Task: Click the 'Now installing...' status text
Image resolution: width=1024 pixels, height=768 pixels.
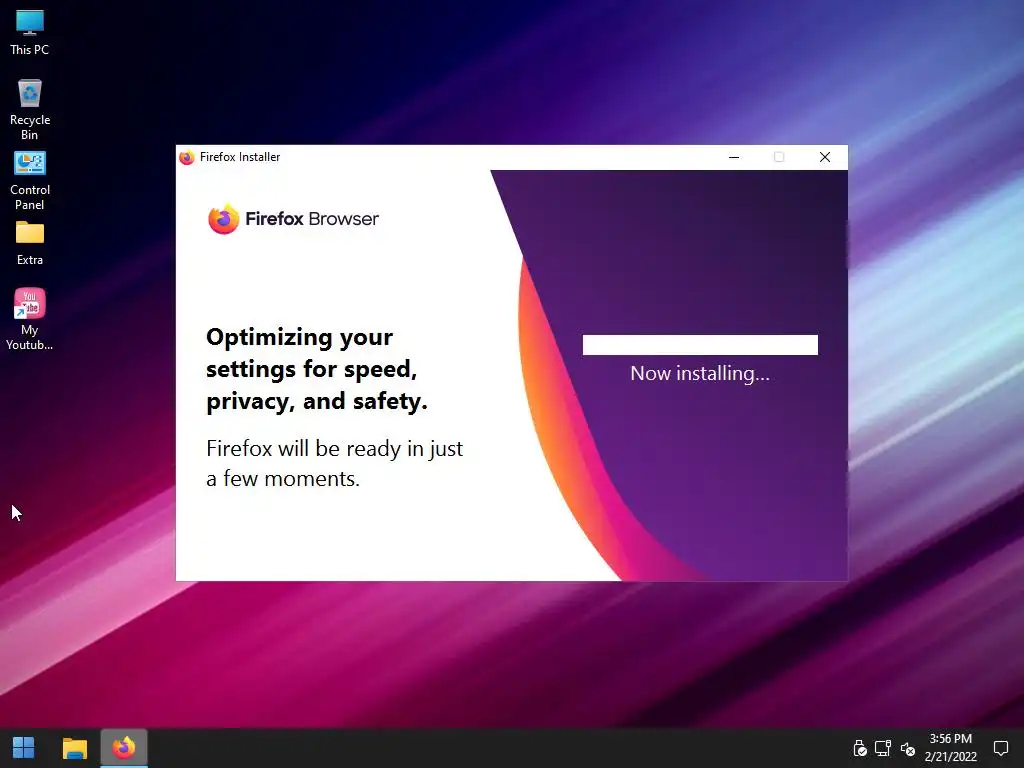Action: click(x=700, y=374)
